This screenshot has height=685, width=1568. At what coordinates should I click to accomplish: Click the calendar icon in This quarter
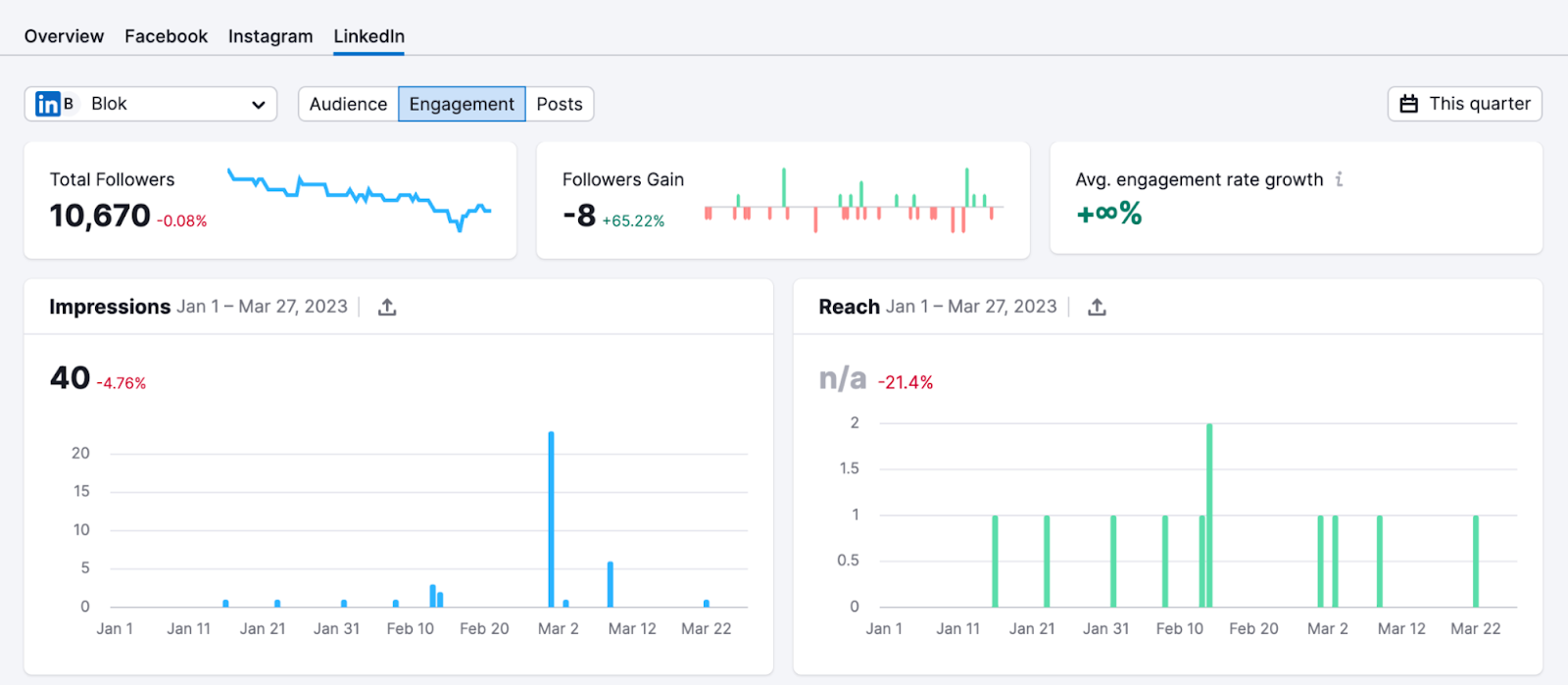tap(1408, 104)
